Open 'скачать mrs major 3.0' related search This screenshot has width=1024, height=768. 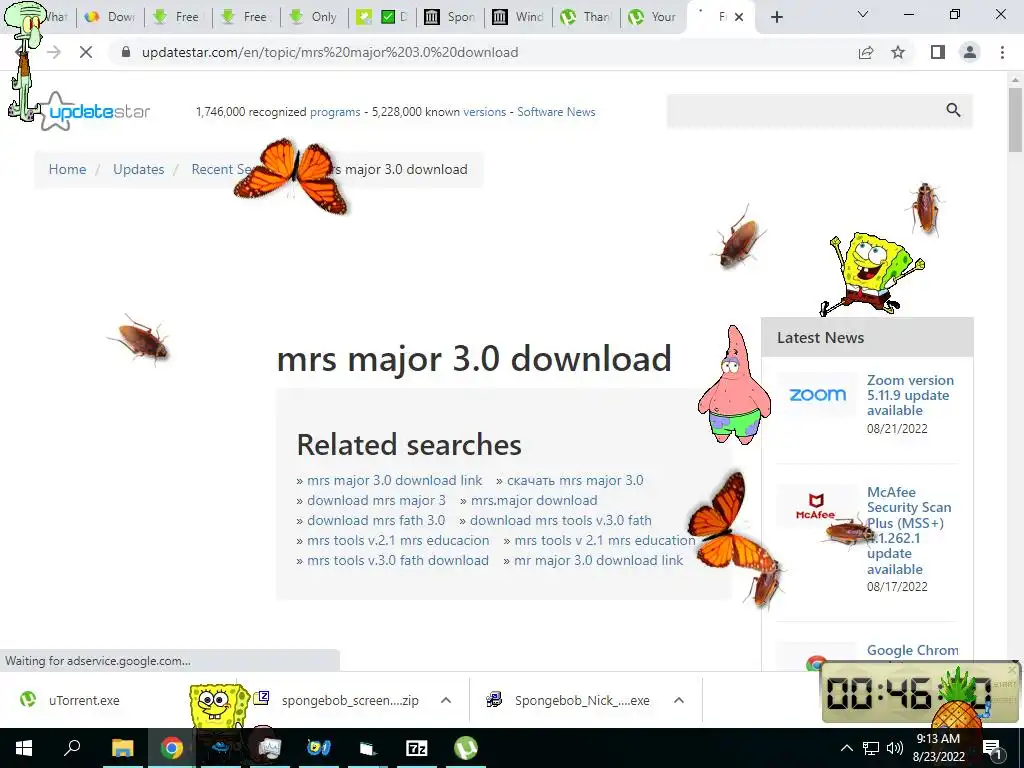(575, 480)
